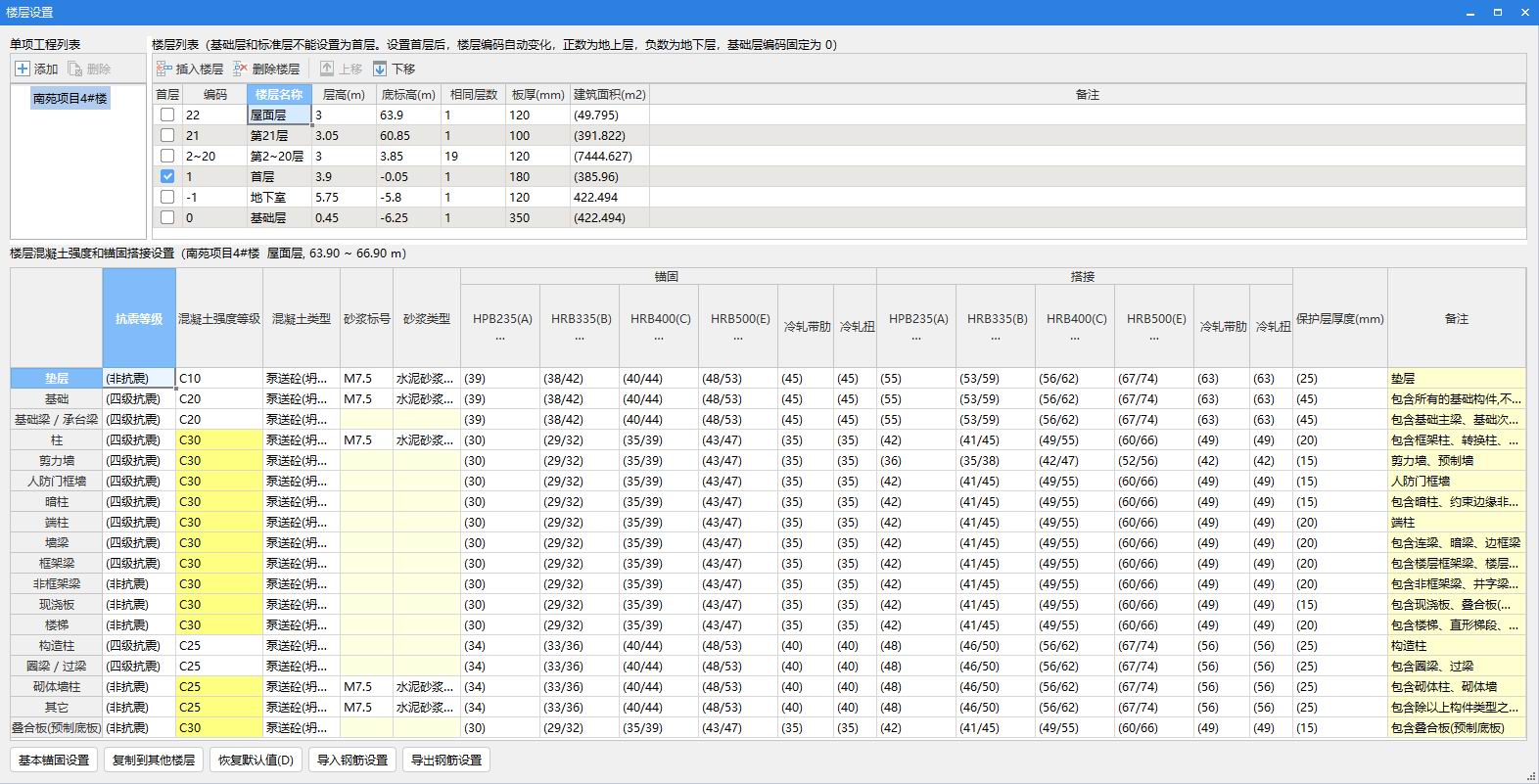Click ellipsis under anchoring HPB235(A) header
This screenshot has width=1539, height=784.
click(x=500, y=338)
